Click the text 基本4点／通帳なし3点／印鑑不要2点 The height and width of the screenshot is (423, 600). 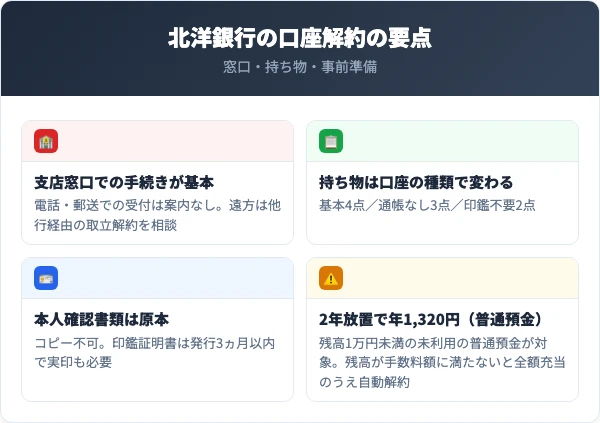click(x=427, y=206)
